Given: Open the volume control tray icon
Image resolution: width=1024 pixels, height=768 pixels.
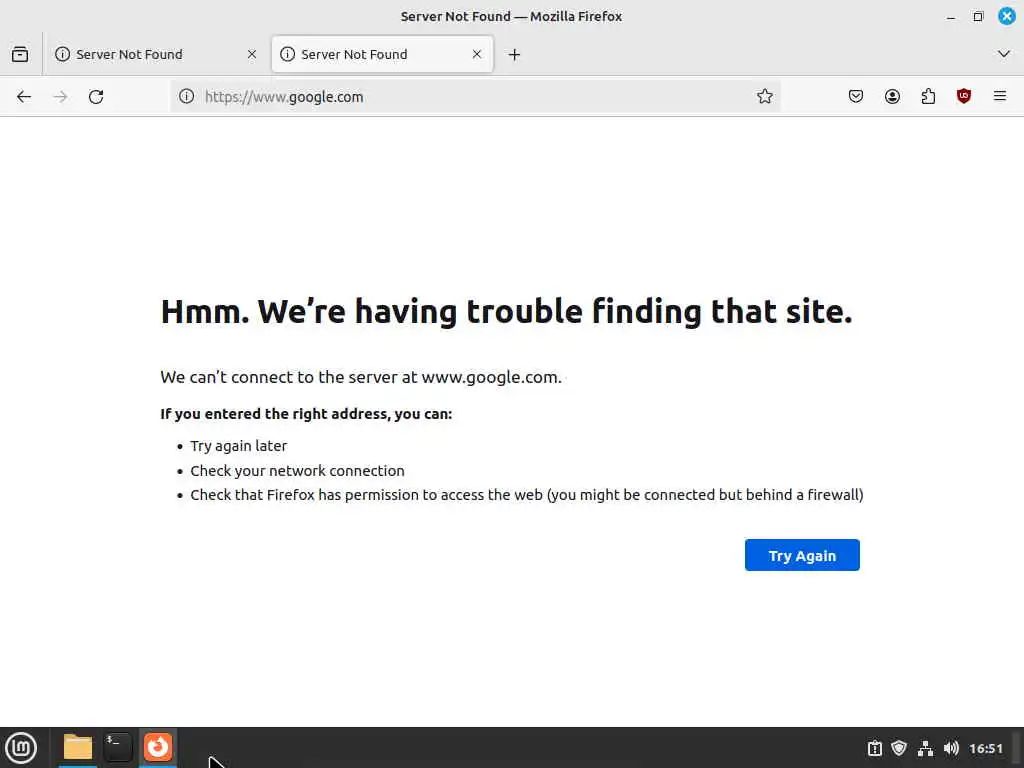Looking at the screenshot, I should (x=951, y=748).
